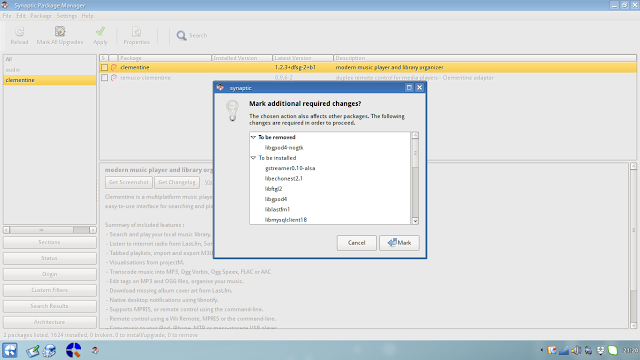Click the Reload toolbar icon
The width and height of the screenshot is (640, 360).
(19, 31)
